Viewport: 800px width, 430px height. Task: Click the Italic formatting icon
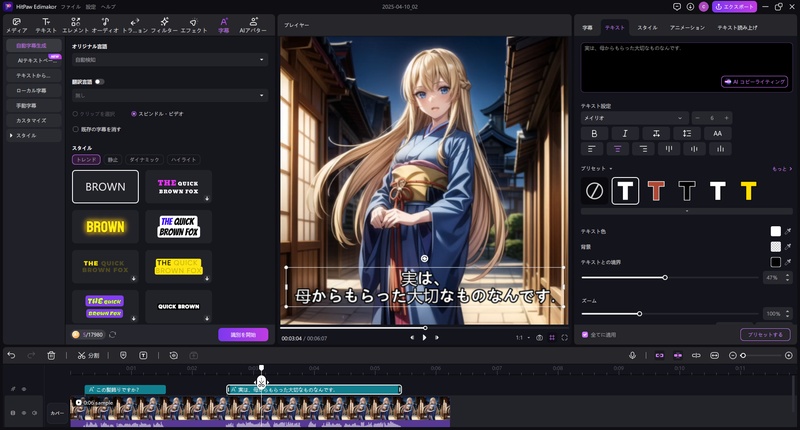(x=625, y=133)
